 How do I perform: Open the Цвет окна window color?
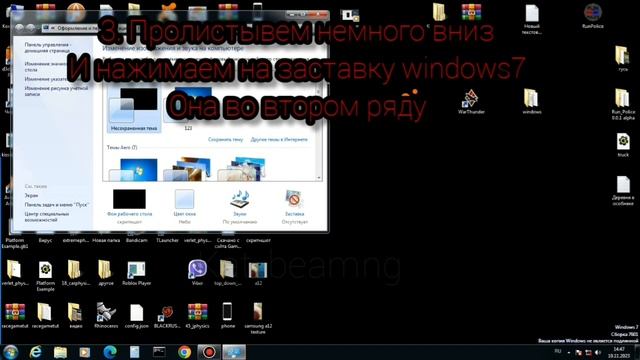point(184,207)
